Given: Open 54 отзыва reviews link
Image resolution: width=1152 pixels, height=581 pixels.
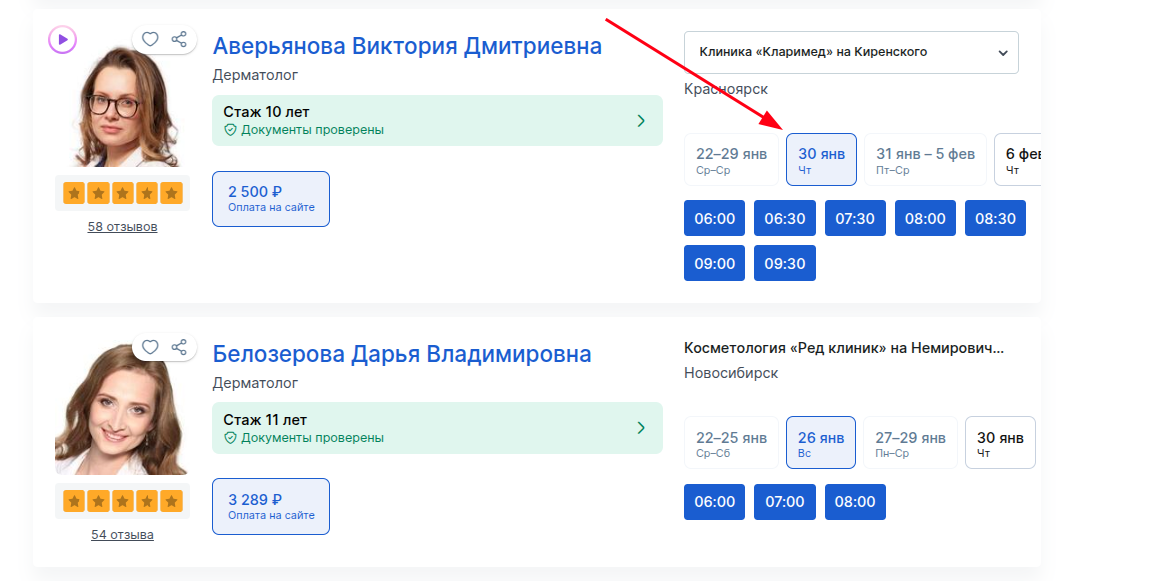Looking at the screenshot, I should pyautogui.click(x=123, y=535).
